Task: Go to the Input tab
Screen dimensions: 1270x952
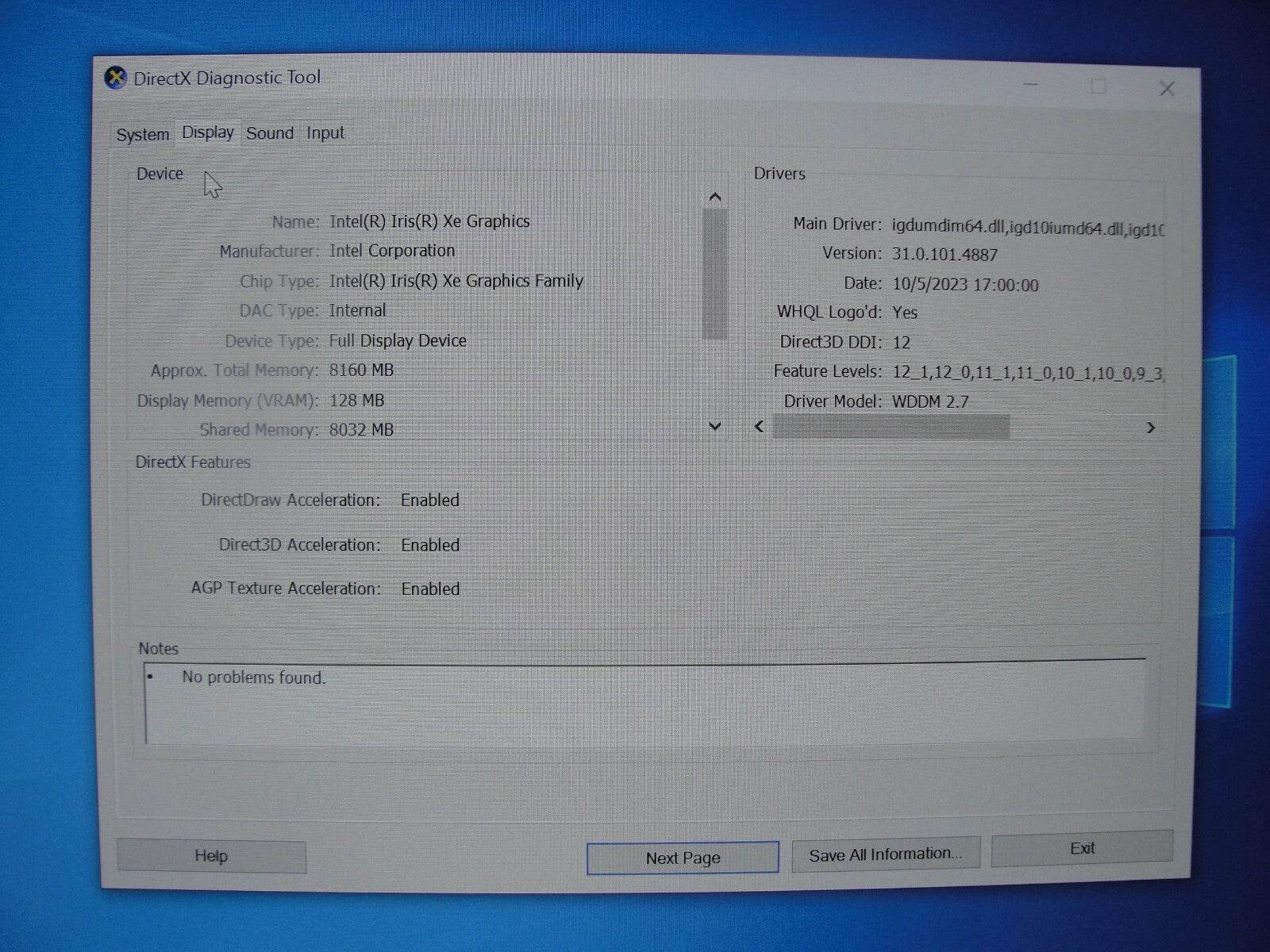Action: coord(325,133)
